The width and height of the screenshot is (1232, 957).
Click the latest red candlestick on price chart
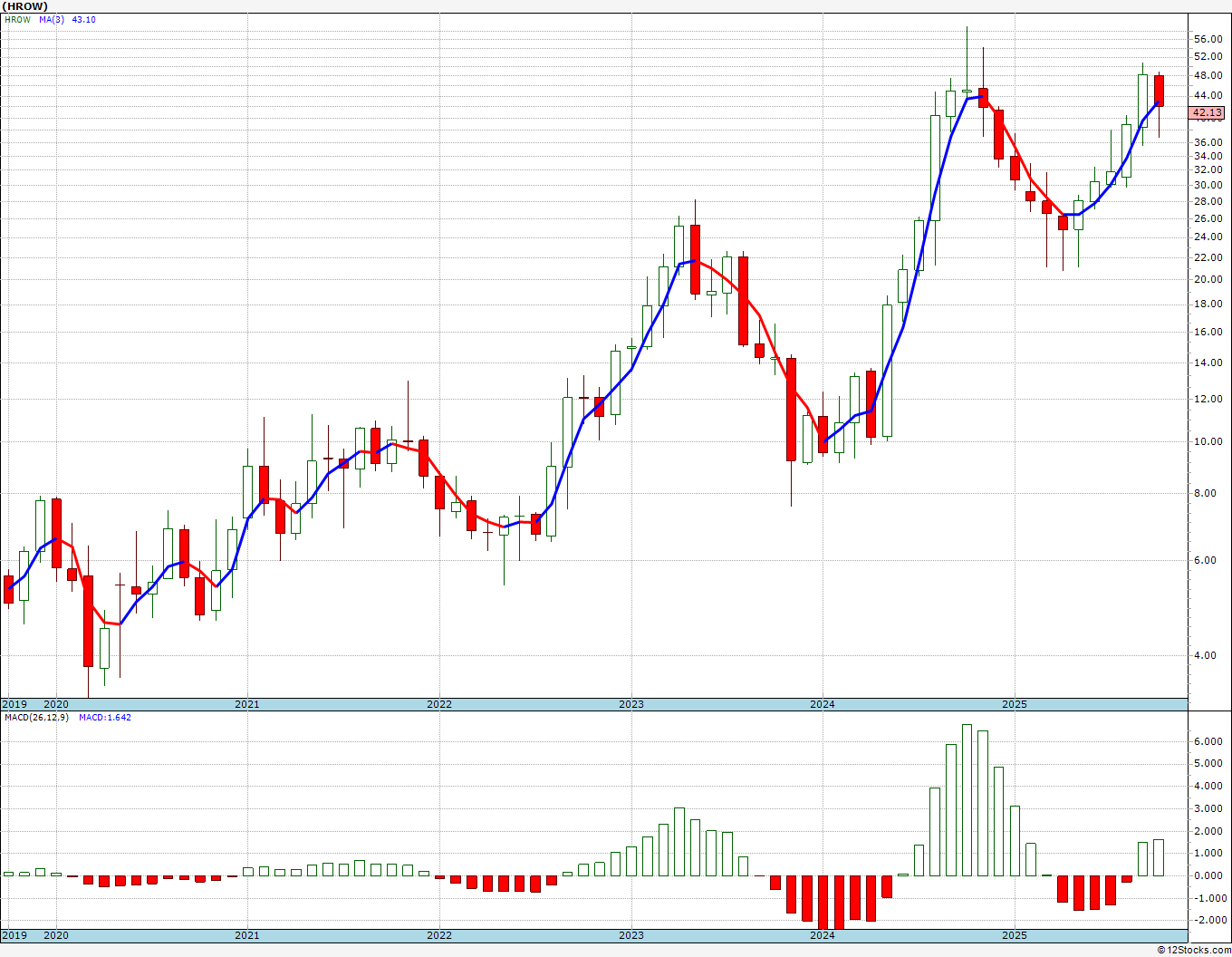(1159, 91)
